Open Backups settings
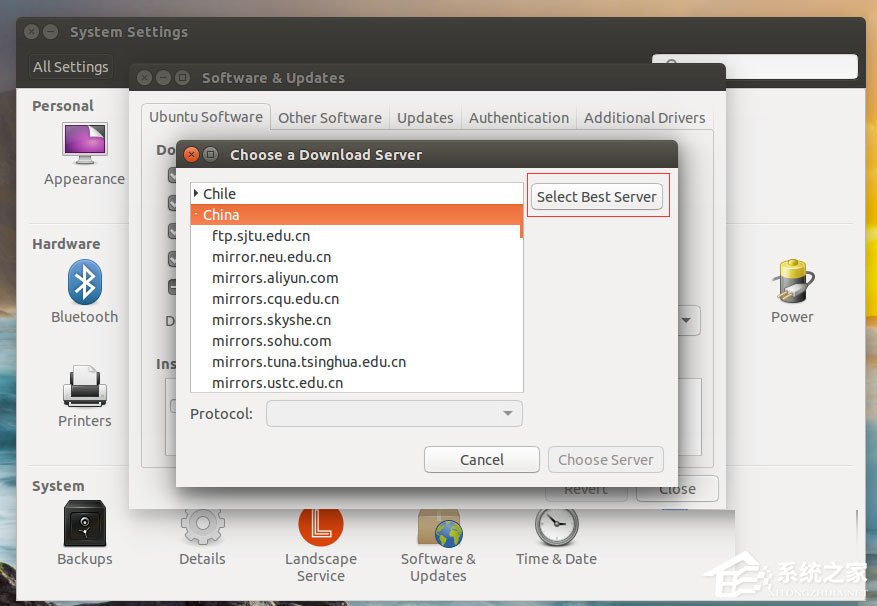877x606 pixels. [x=84, y=525]
